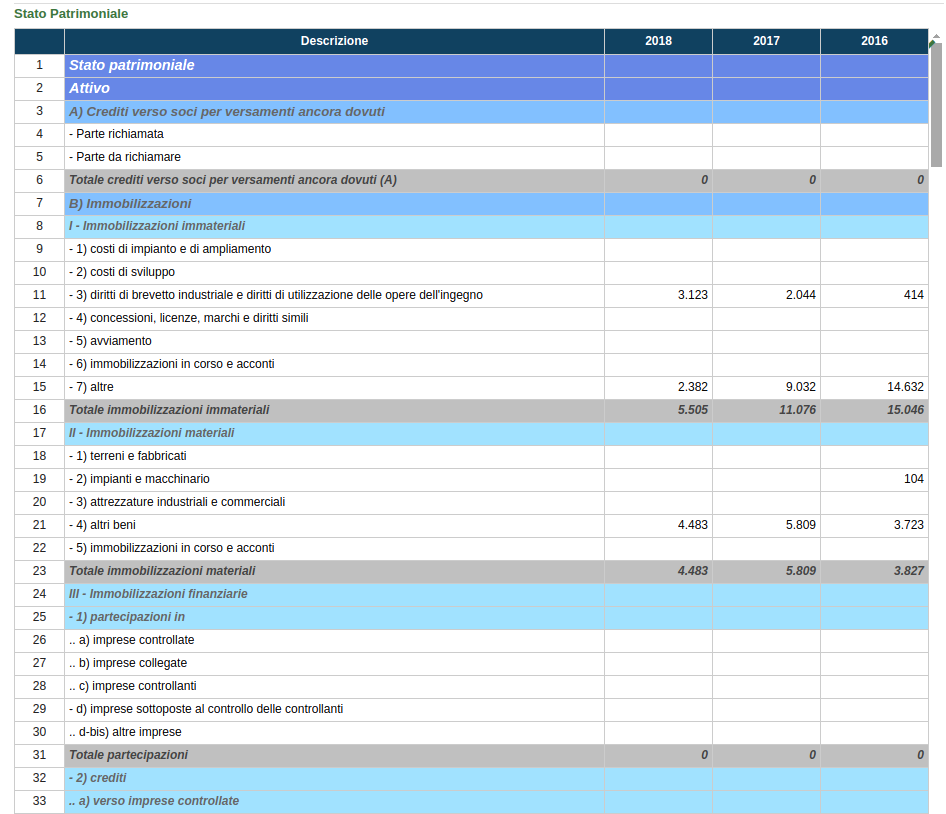The height and width of the screenshot is (814, 946).
Task: Click the 2.044 value in the 2017 column
Action: click(x=801, y=295)
